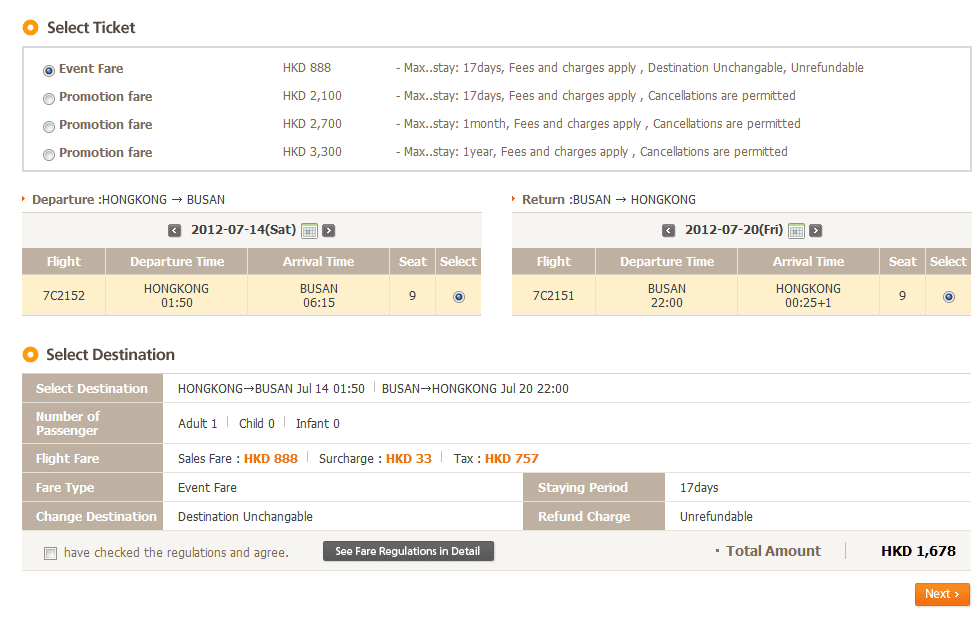Click See Fare Regulations in Detail
This screenshot has width=979, height=621.
pyautogui.click(x=408, y=551)
